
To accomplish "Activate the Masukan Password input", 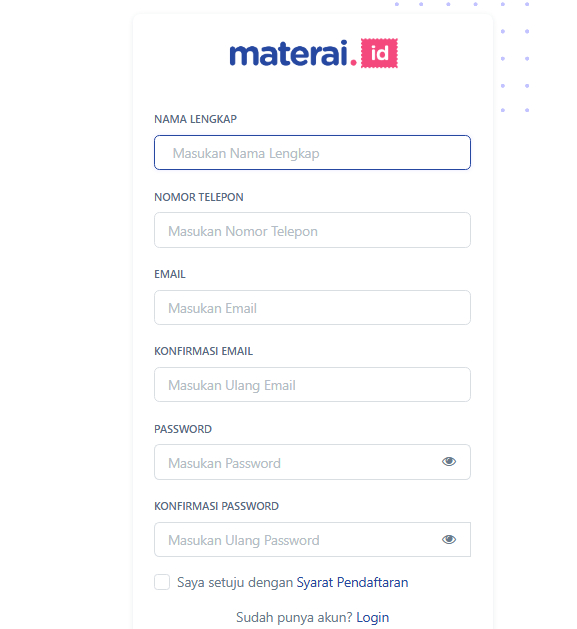I will pyautogui.click(x=312, y=462).
